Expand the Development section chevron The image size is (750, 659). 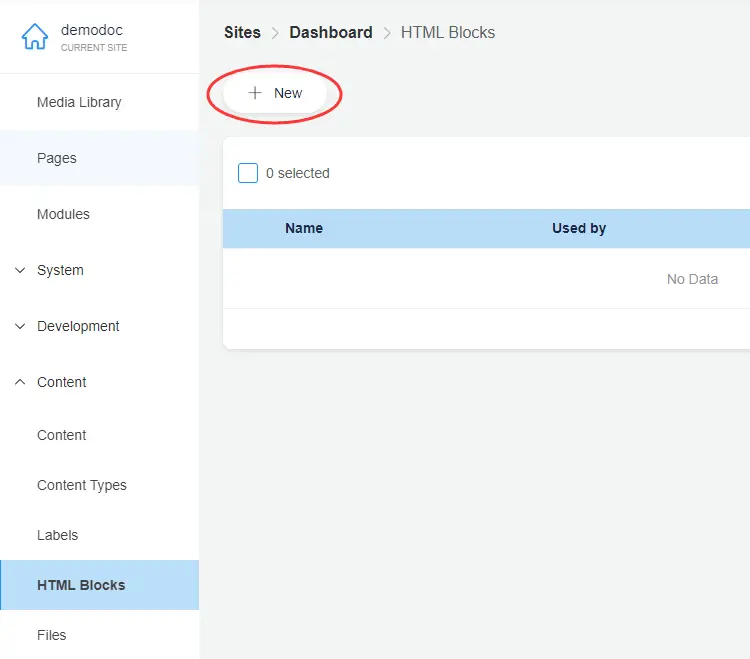[x=20, y=326]
